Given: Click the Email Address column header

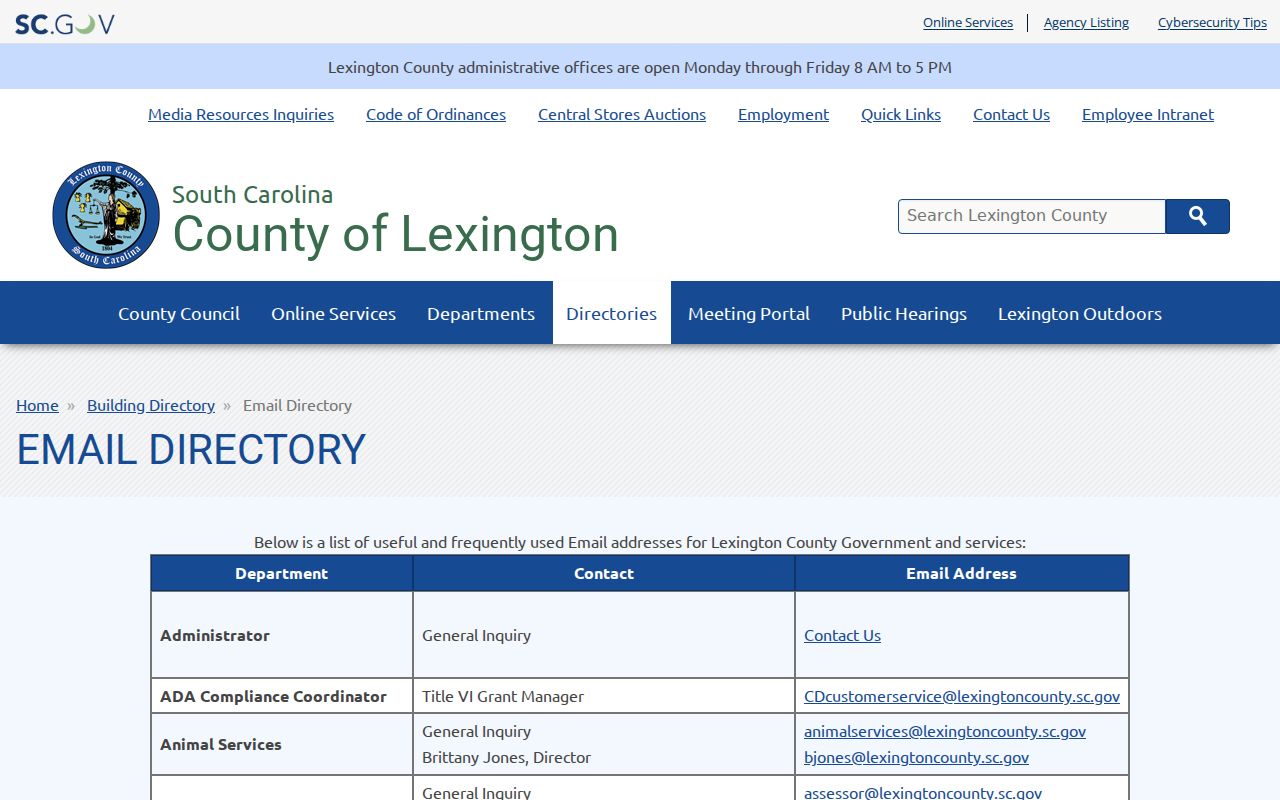Looking at the screenshot, I should (962, 573).
